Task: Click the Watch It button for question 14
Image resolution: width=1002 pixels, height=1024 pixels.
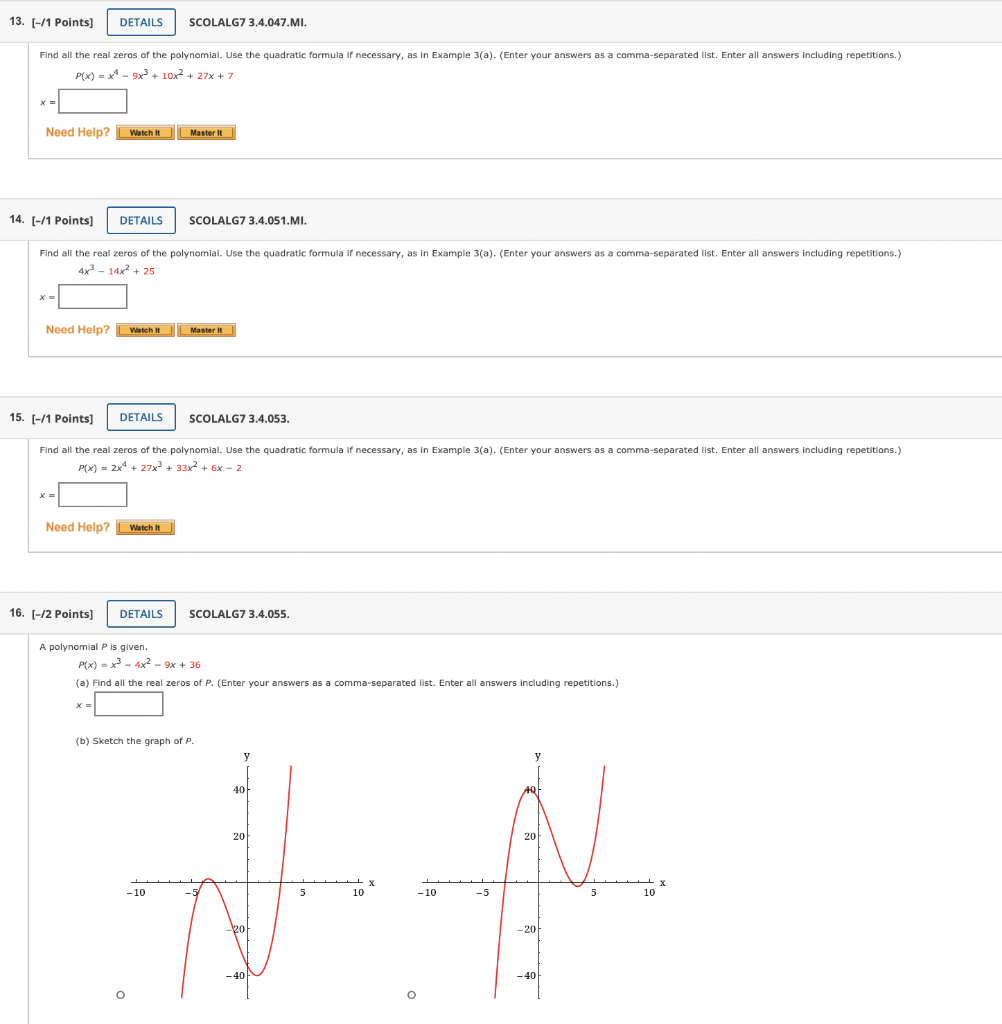Action: (144, 329)
